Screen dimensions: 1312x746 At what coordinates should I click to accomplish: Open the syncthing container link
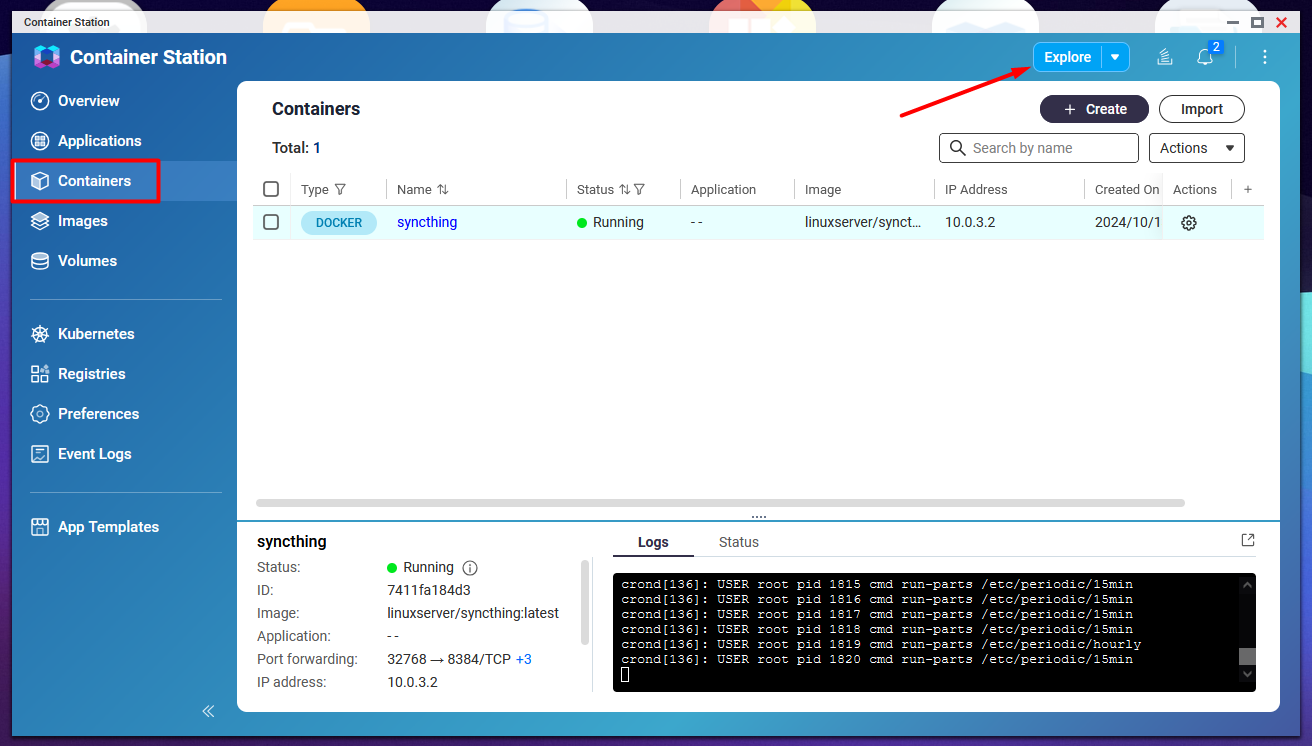click(x=427, y=222)
